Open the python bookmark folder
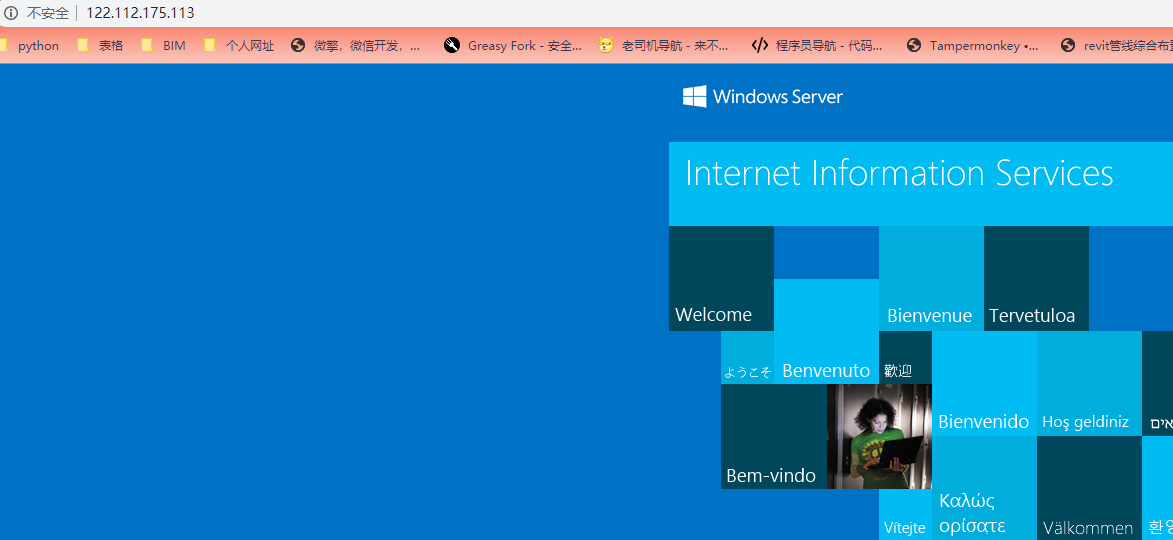The height and width of the screenshot is (540, 1173). click(30, 46)
